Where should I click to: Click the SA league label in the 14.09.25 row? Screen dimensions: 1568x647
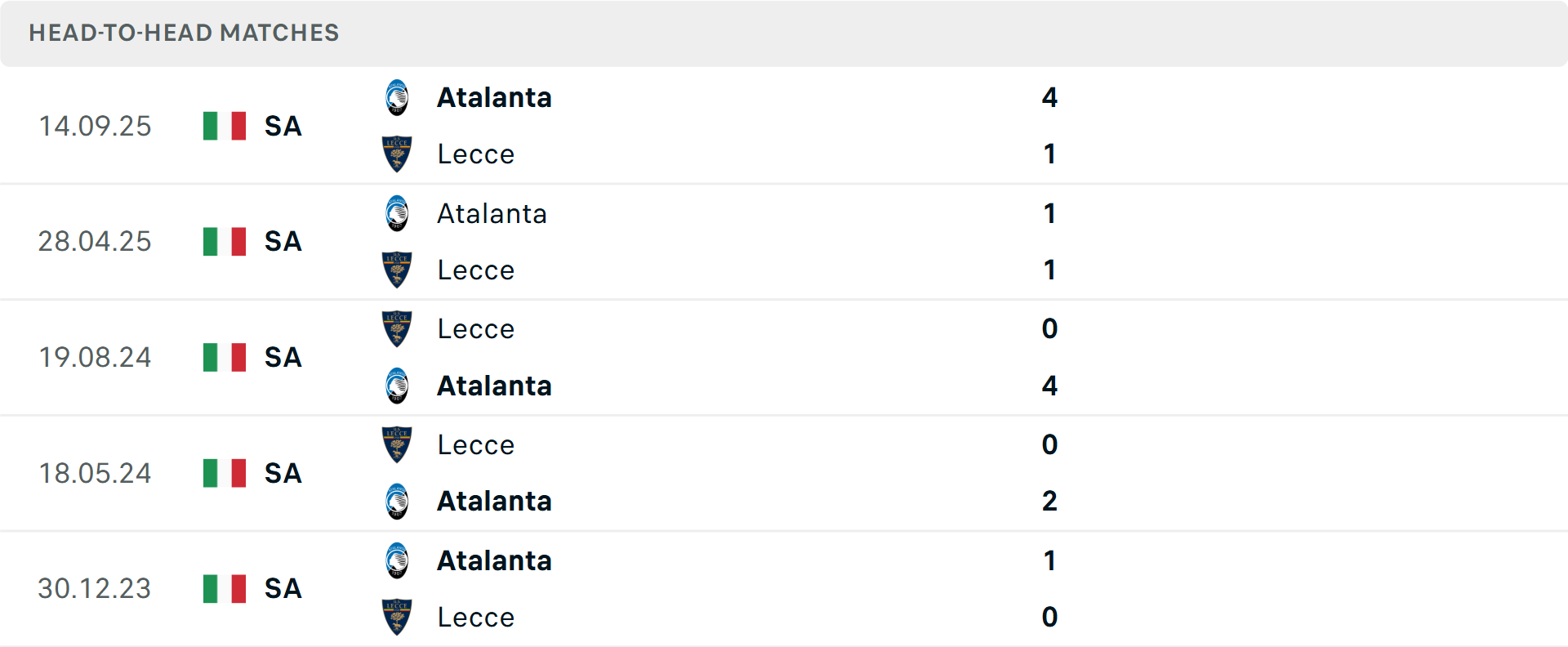point(282,127)
